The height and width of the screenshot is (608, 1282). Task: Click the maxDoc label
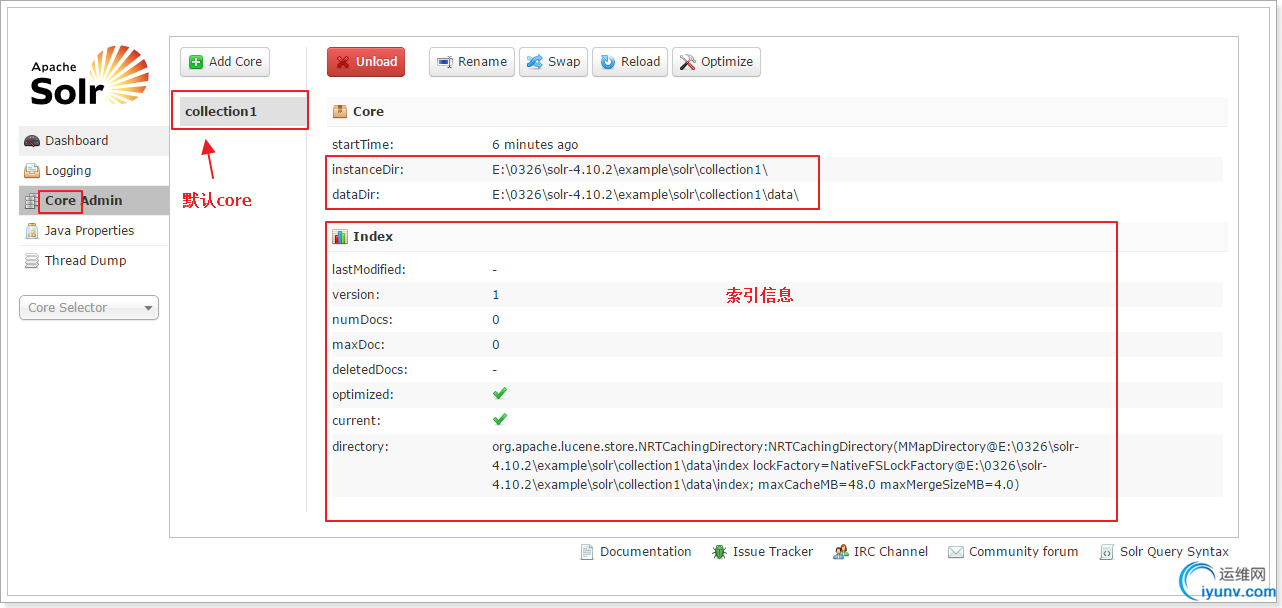click(x=360, y=345)
